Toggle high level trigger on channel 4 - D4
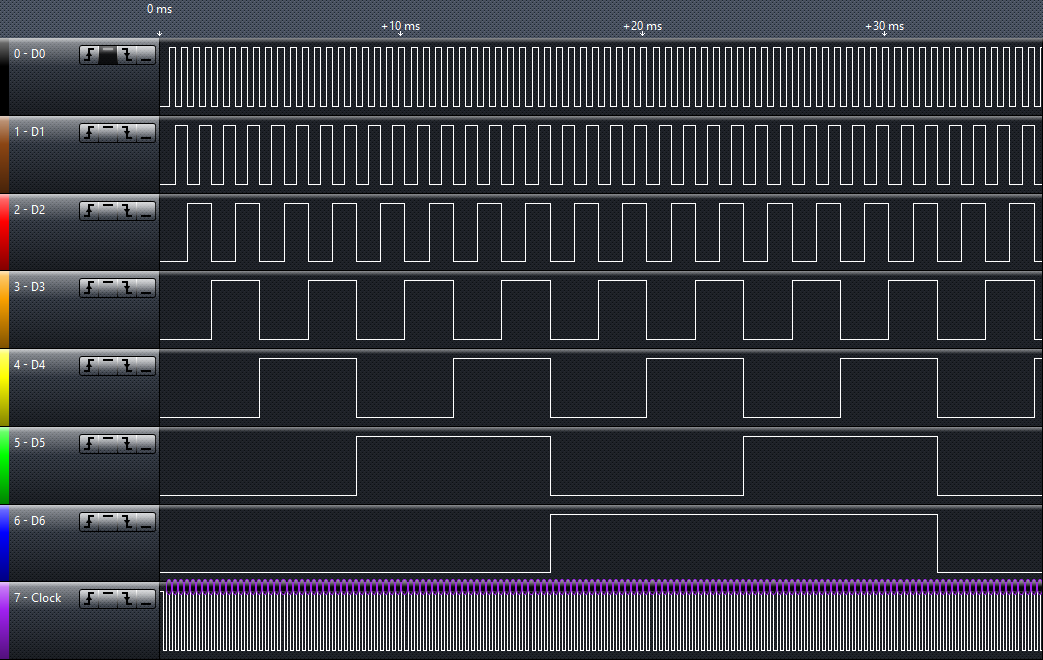Screen dimensions: 1043x660 [108, 366]
